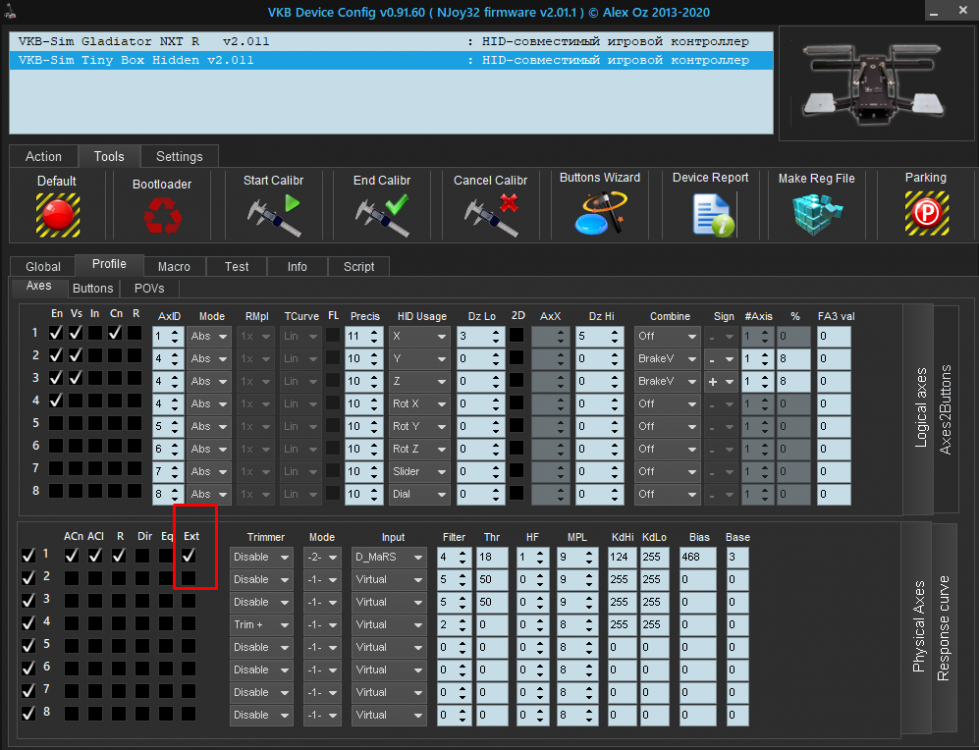Toggle the Ext checkbox for physical axis 1
979x750 pixels.
point(188,555)
